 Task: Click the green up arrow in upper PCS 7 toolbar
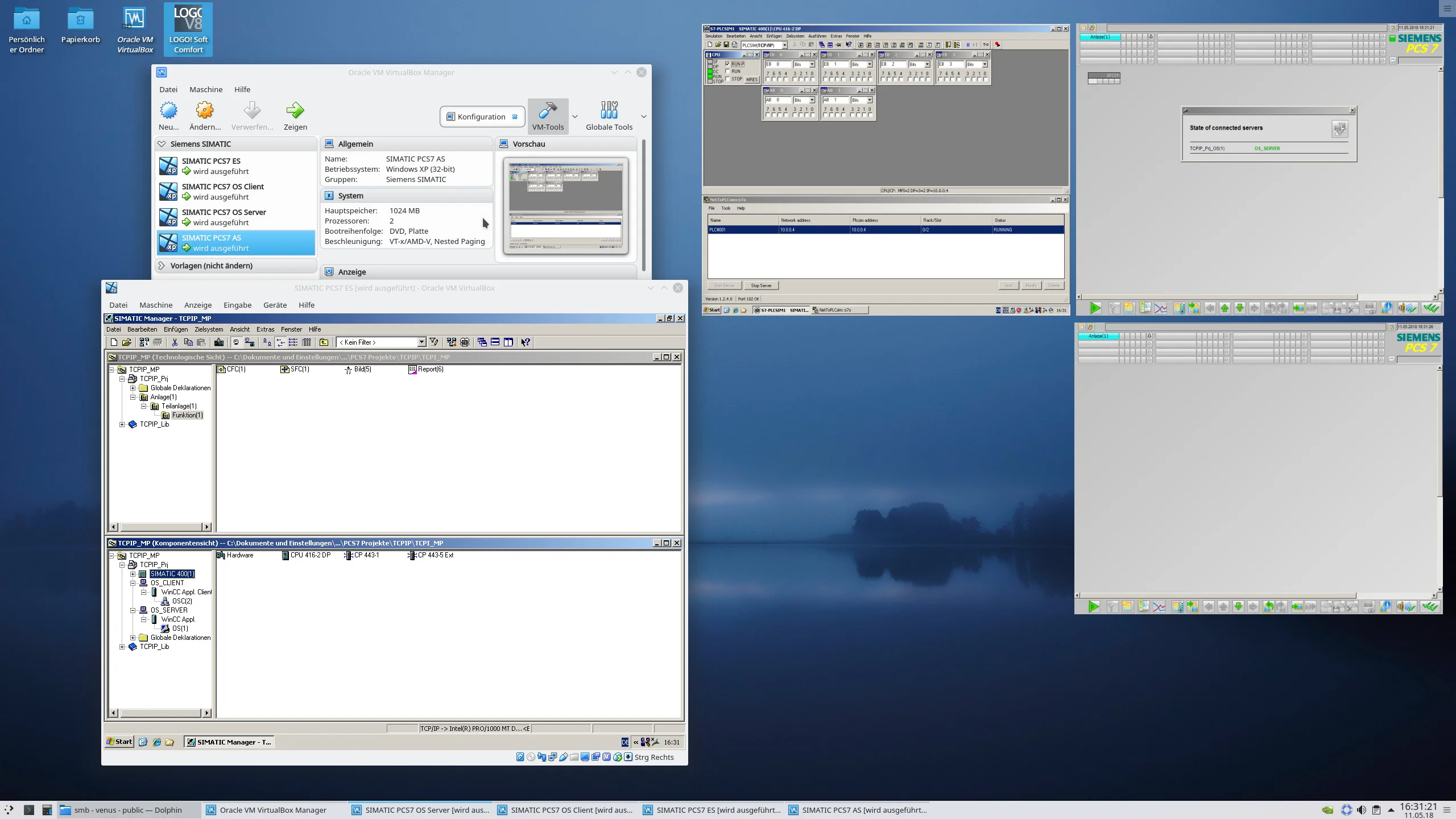(x=1225, y=308)
